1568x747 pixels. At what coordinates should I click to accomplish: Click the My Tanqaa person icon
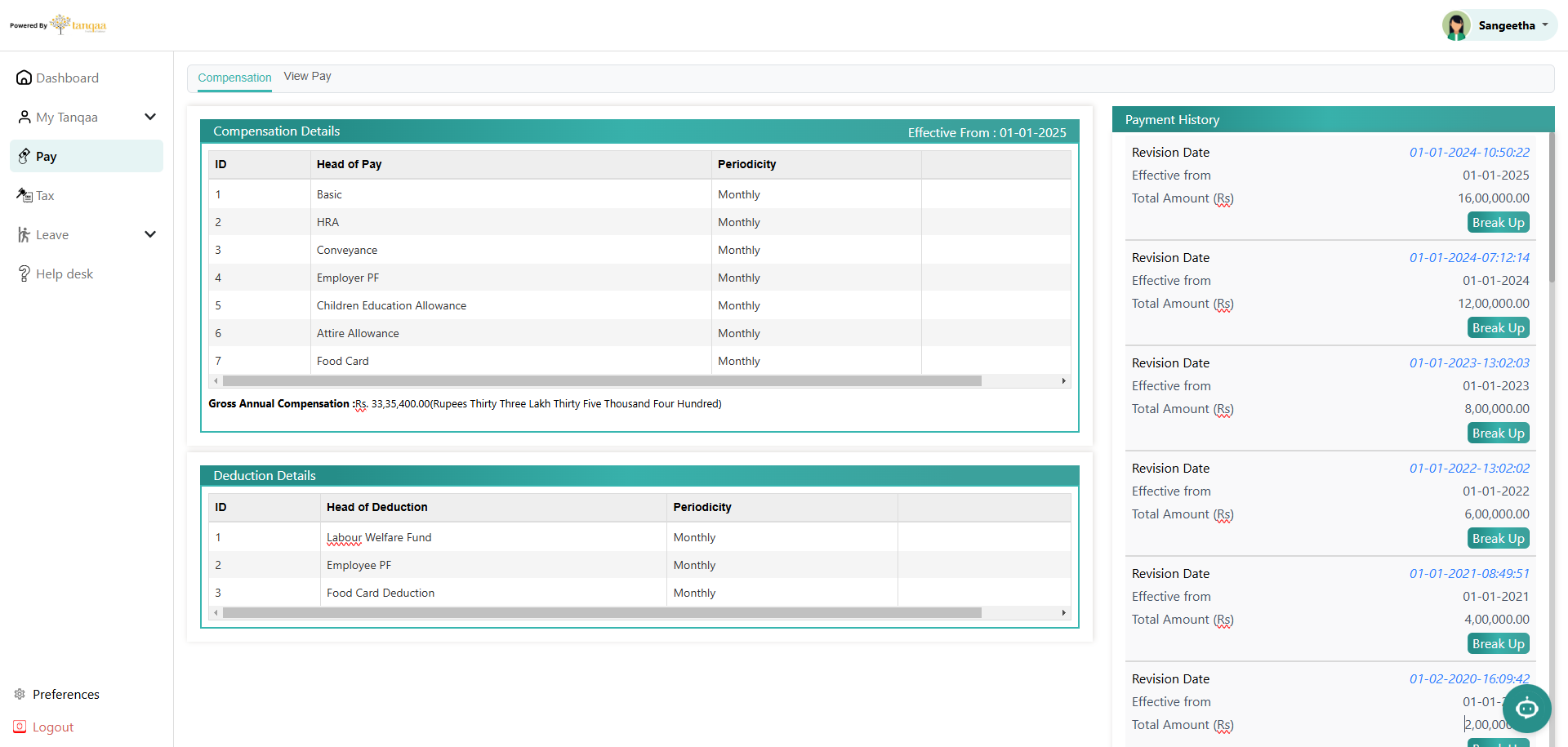tap(24, 118)
